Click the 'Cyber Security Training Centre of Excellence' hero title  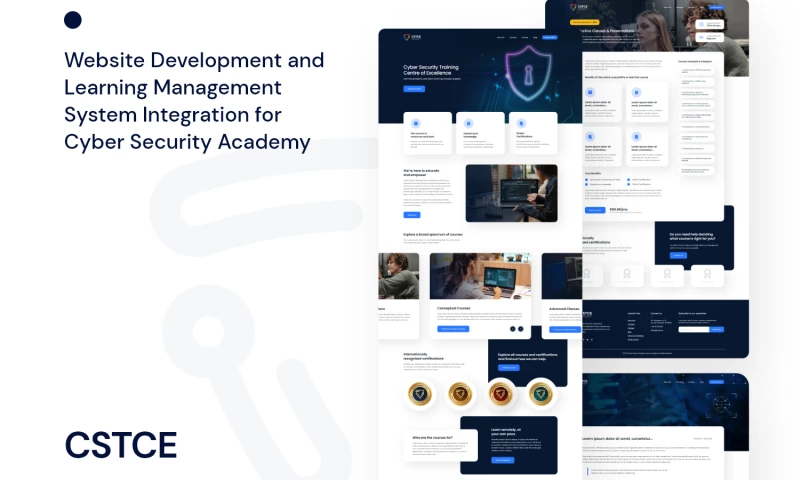click(431, 70)
